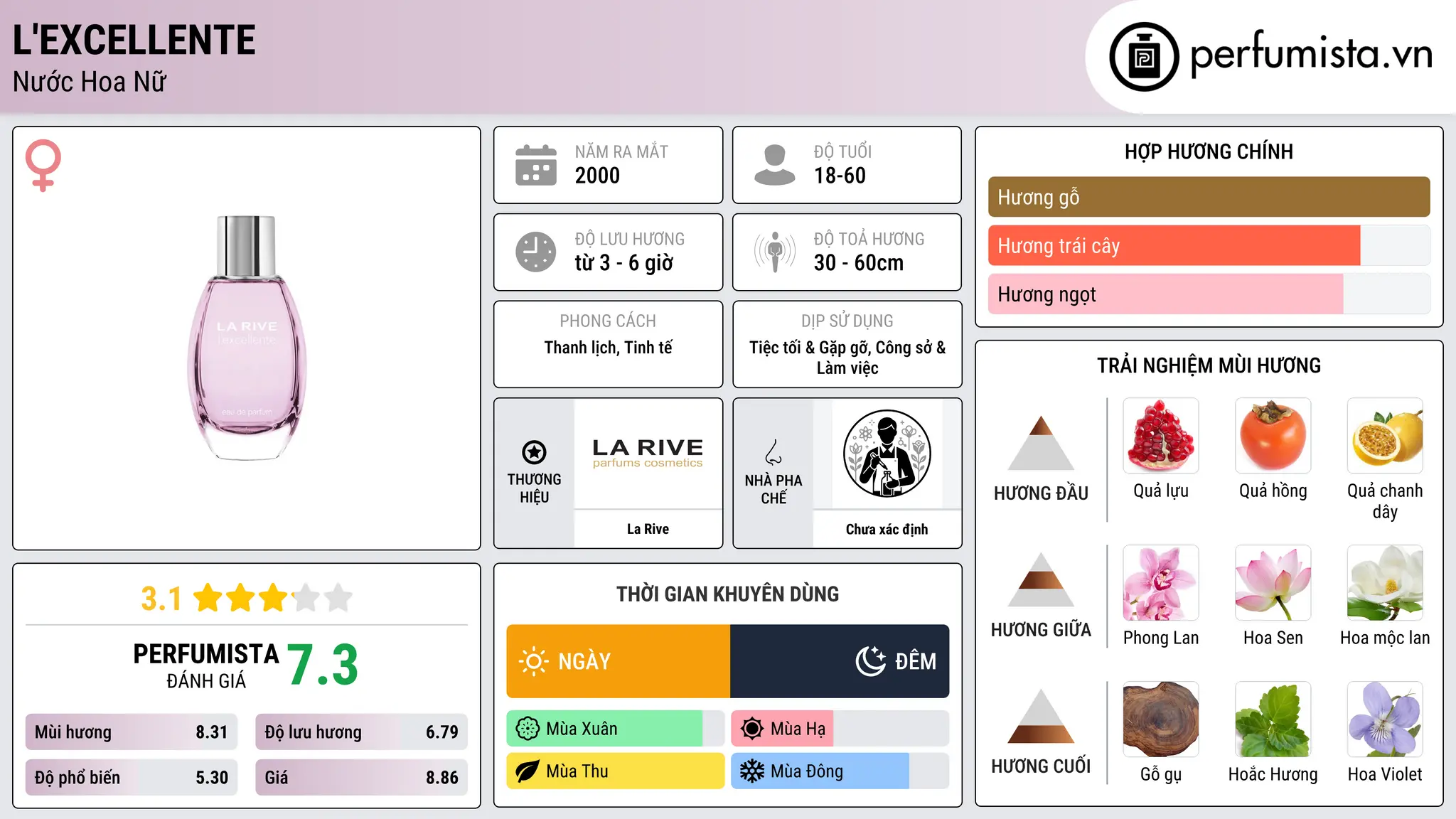This screenshot has width=1456, height=819.
Task: Click the person icon beside Độ tuổi
Action: (774, 165)
